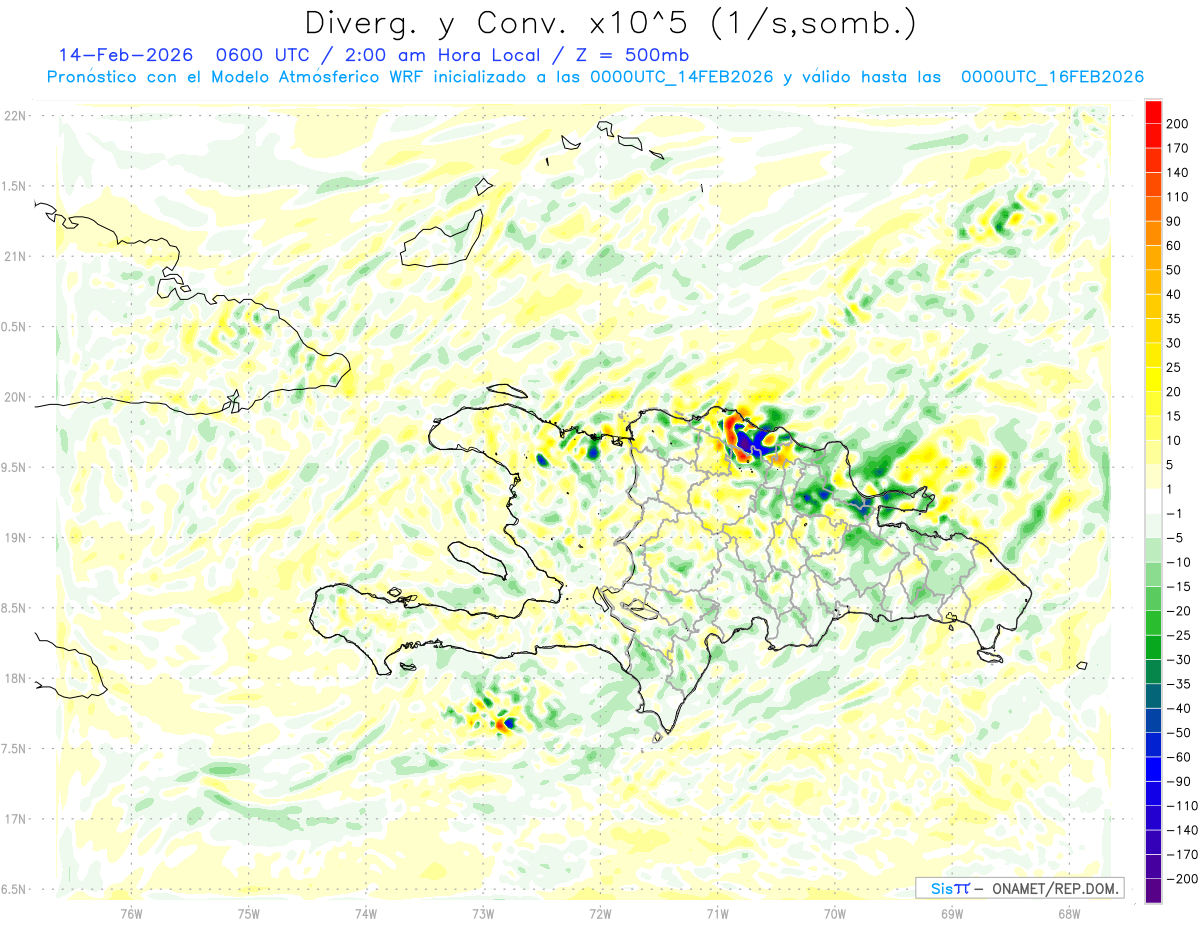1200x927 pixels.
Task: Click the colorbar value -110
Action: 1183,806
